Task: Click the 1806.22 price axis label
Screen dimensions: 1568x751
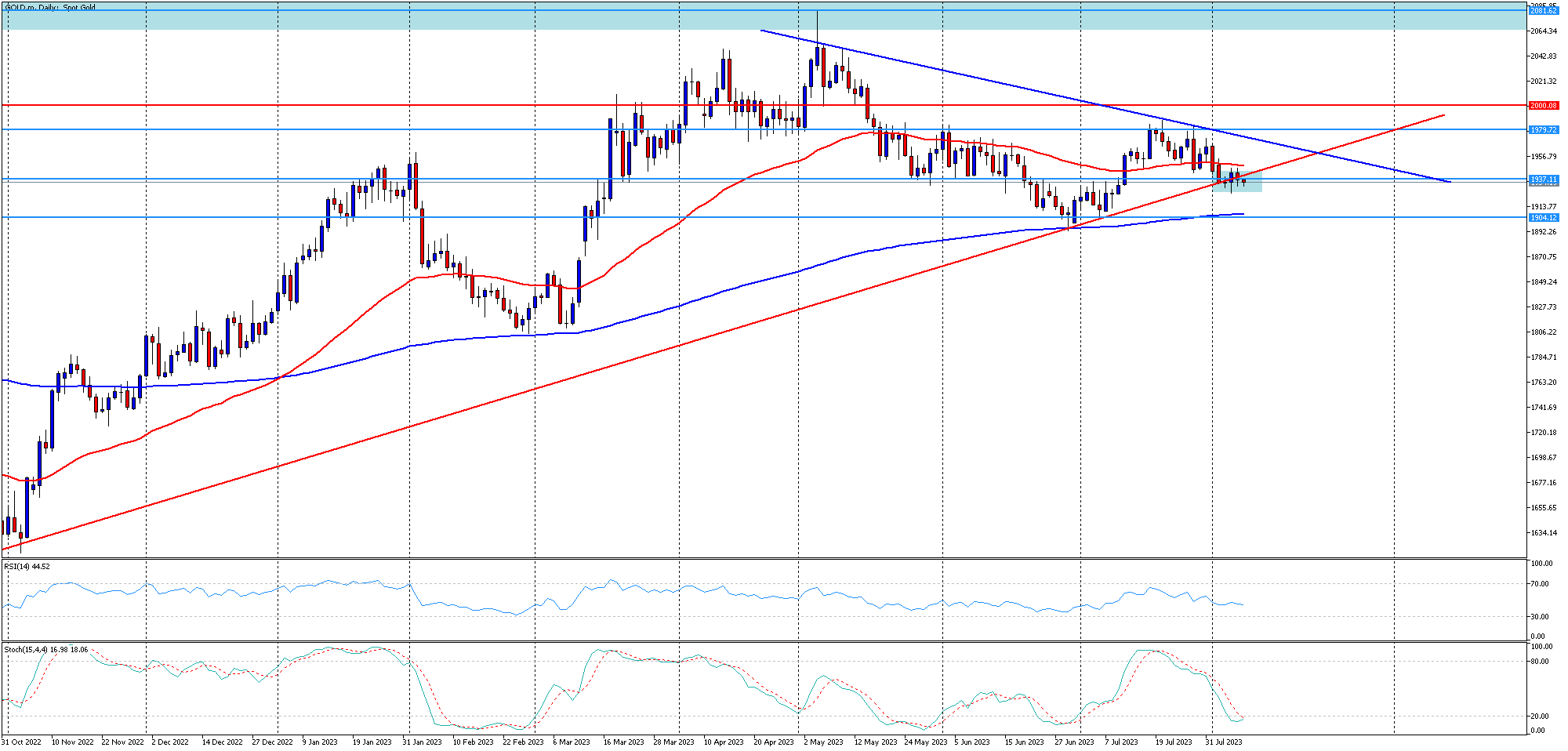Action: tap(1544, 332)
